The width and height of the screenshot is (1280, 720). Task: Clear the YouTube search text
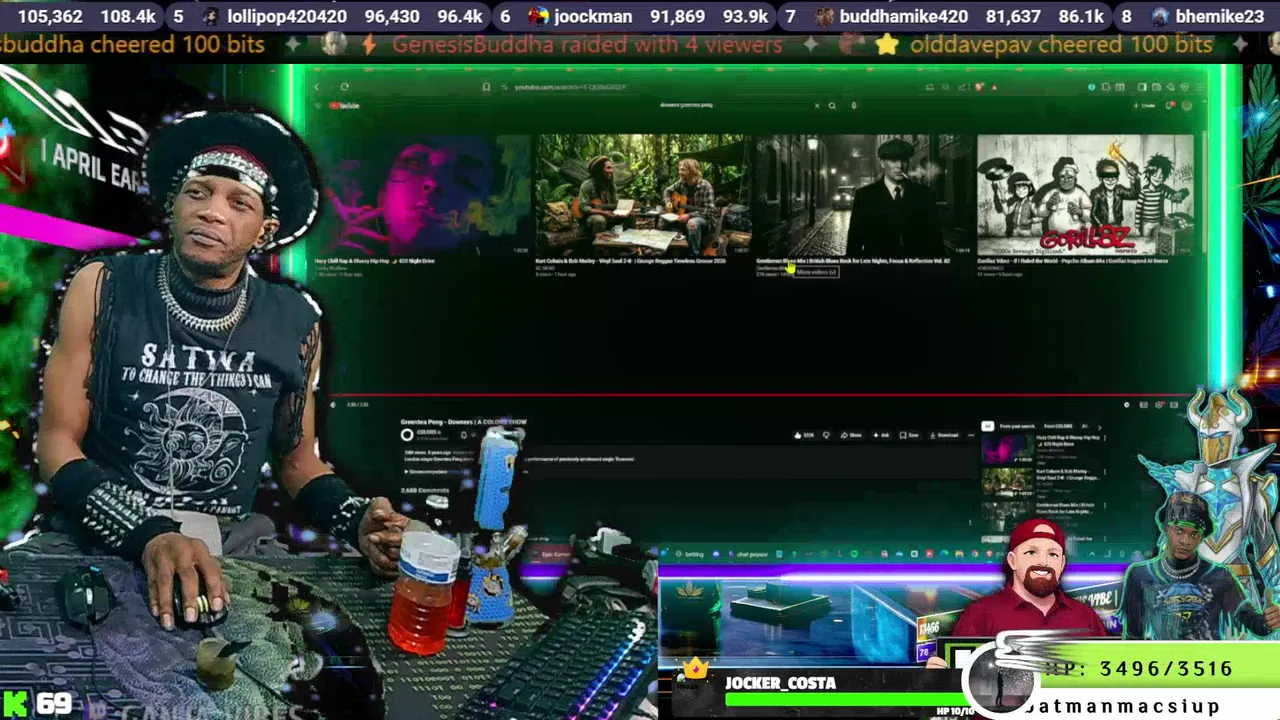pos(816,105)
